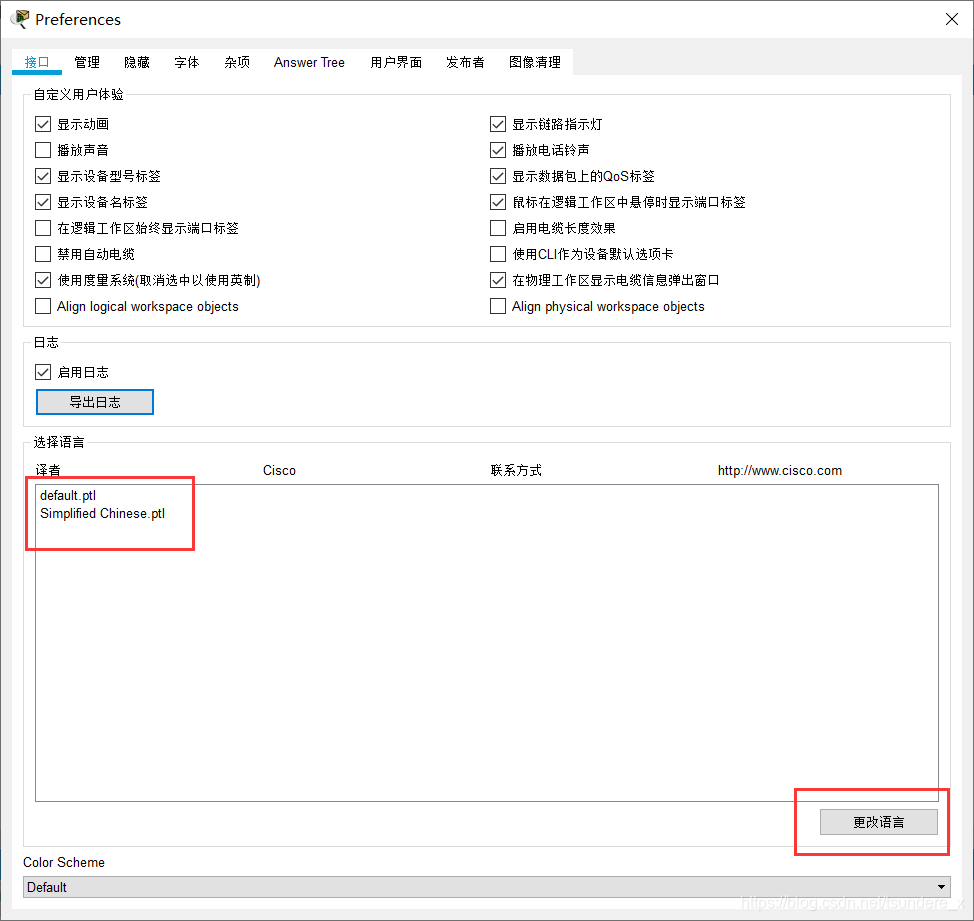
Task: Enable 在逻辑工作区始终显示端口标签 checkbox
Action: click(x=43, y=229)
